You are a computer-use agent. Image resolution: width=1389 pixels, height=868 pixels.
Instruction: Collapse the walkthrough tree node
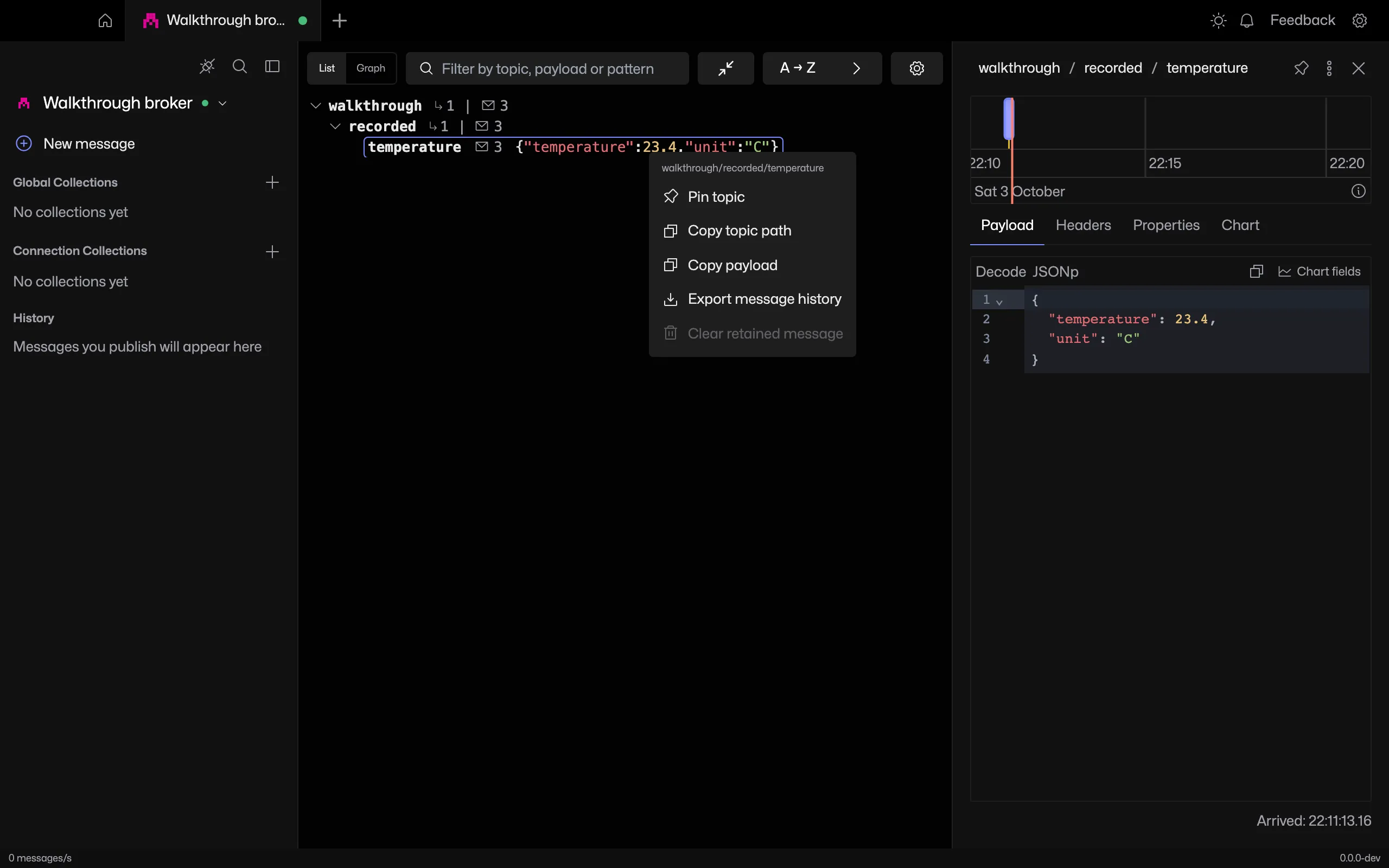[x=315, y=106]
